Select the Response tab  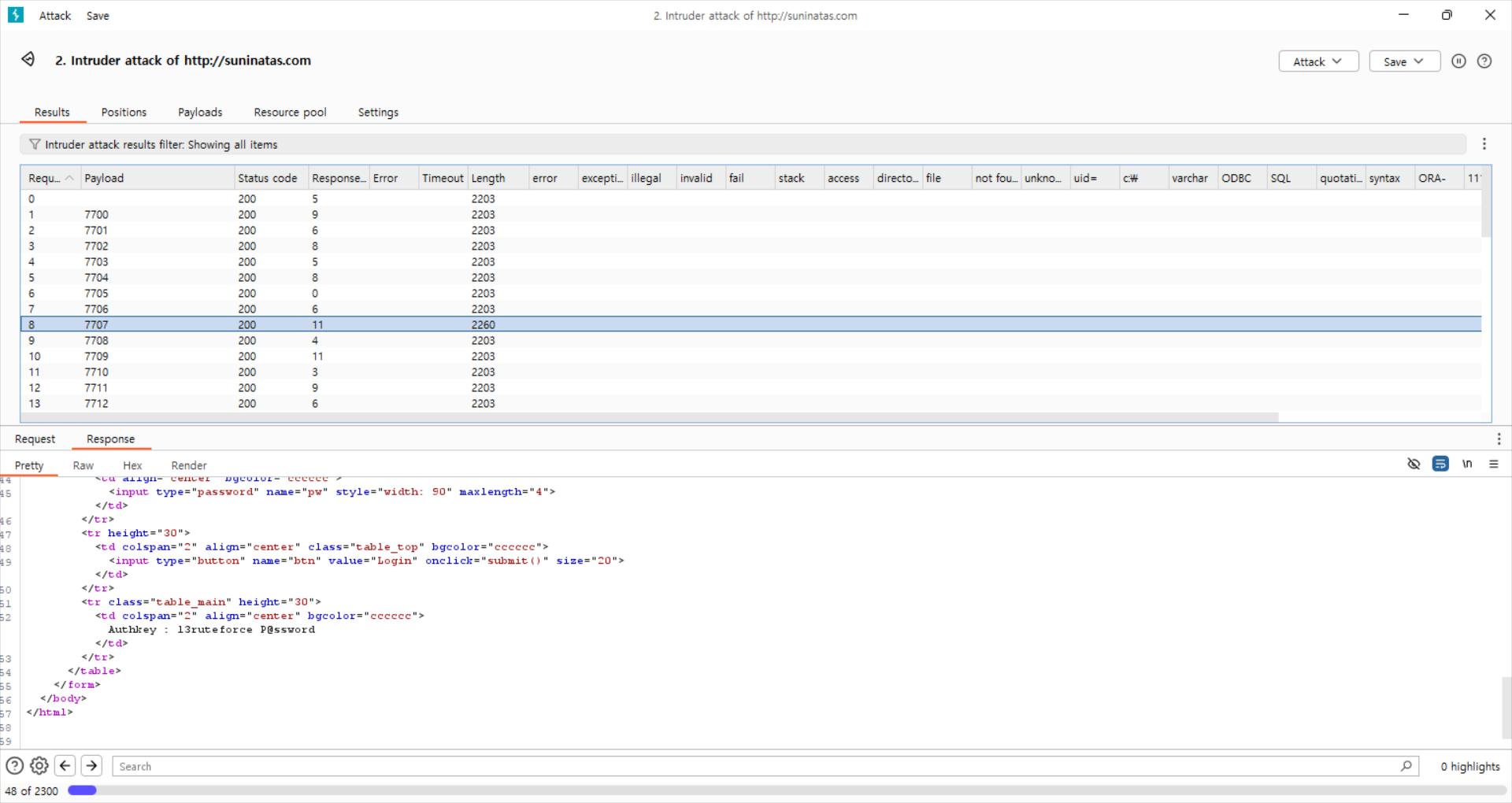click(x=110, y=439)
